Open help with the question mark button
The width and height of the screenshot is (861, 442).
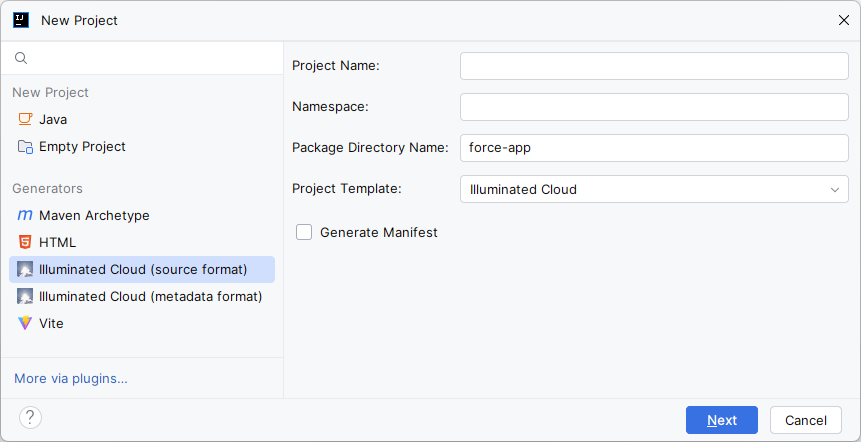30,417
